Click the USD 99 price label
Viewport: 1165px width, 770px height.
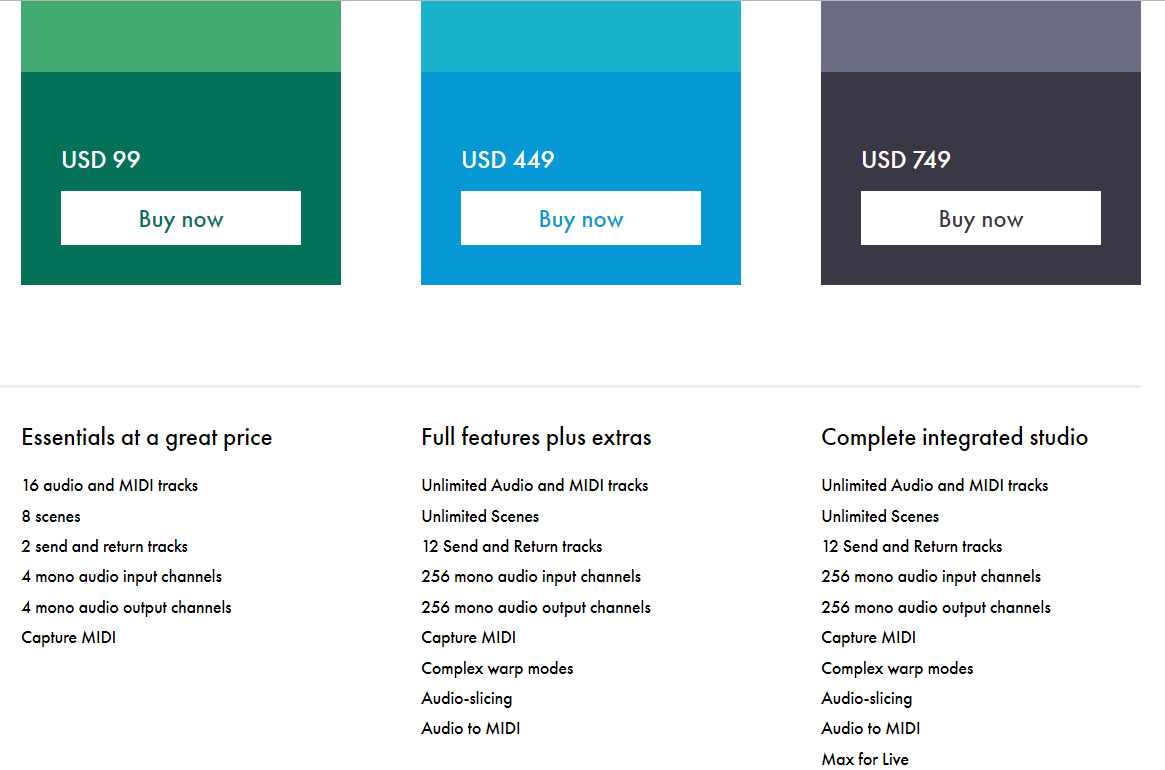click(101, 160)
